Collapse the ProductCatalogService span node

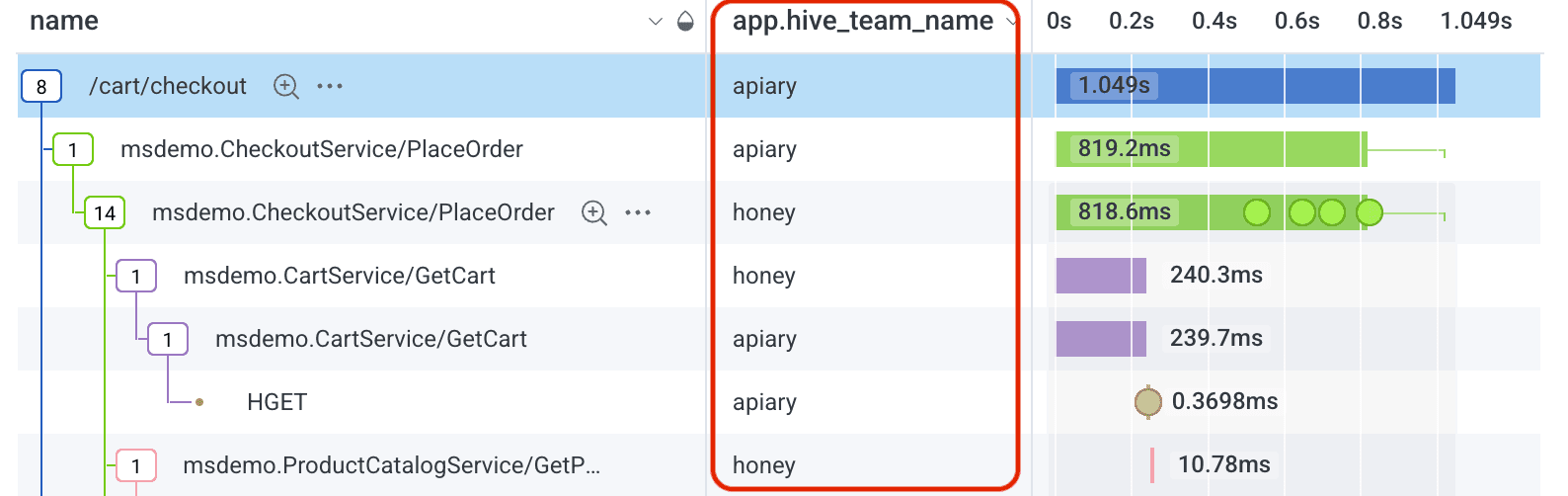136,465
